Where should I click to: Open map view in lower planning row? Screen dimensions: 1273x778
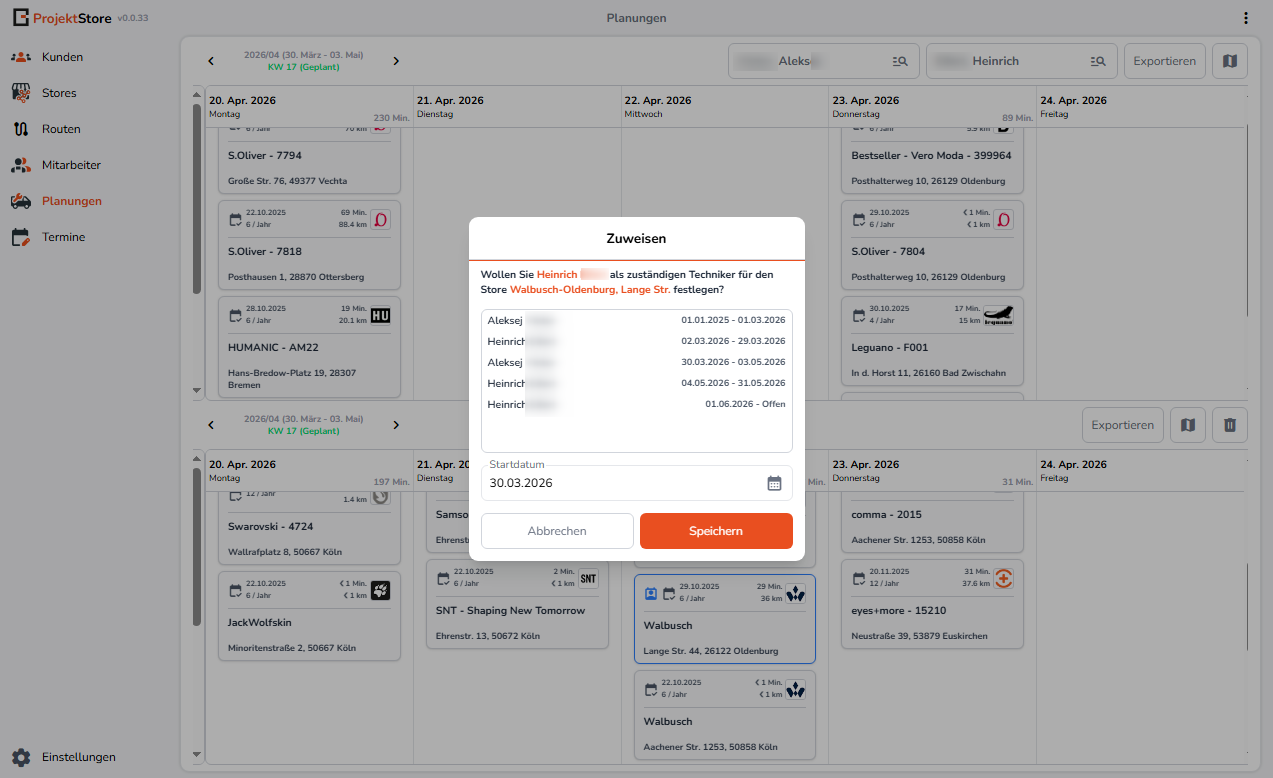[1187, 425]
